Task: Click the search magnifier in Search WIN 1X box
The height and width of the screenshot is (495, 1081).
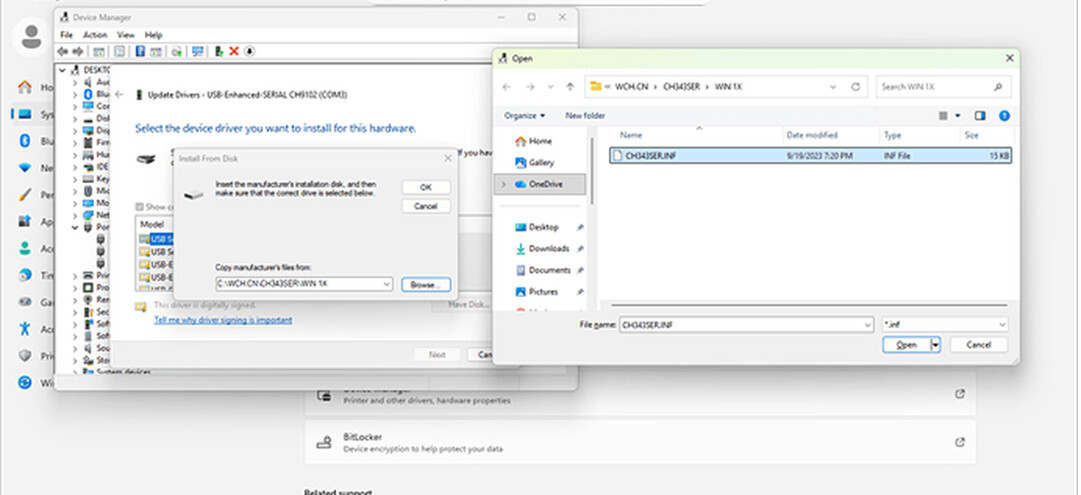Action: (x=997, y=87)
